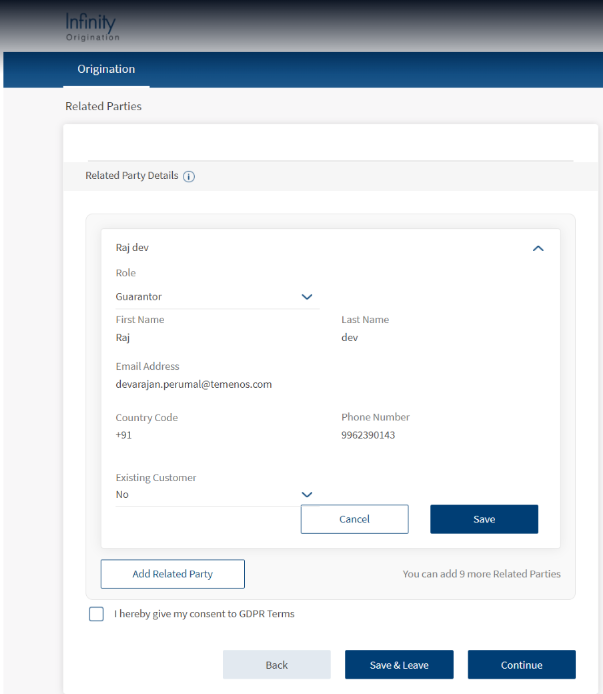Click the First Name field
The image size is (603, 694).
[x=200, y=338]
